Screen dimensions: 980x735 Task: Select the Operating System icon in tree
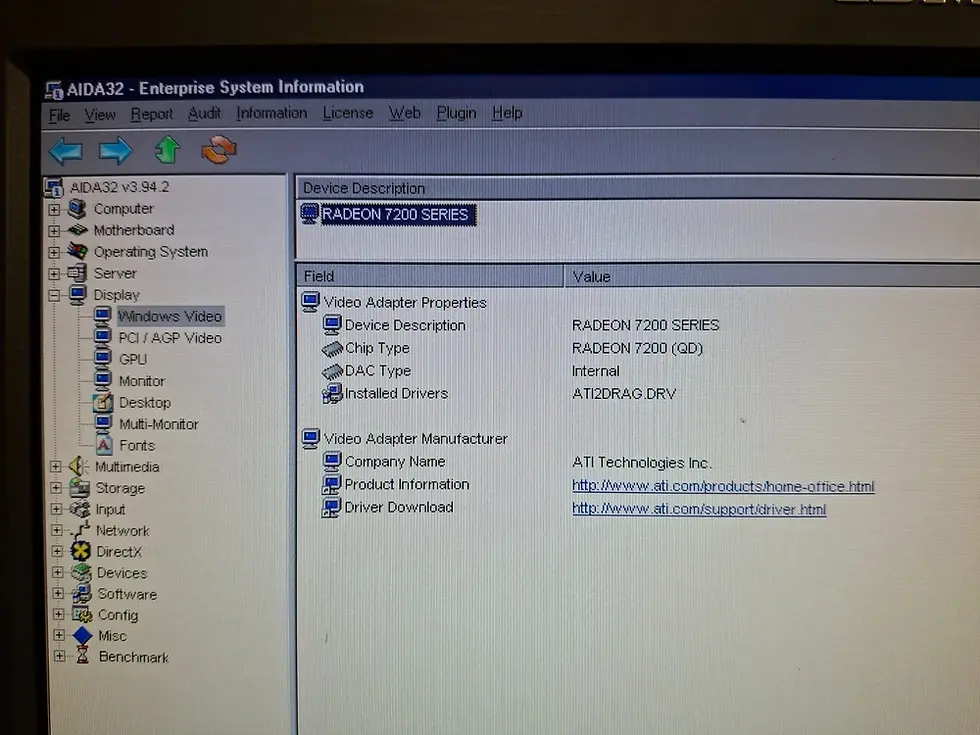(x=78, y=251)
